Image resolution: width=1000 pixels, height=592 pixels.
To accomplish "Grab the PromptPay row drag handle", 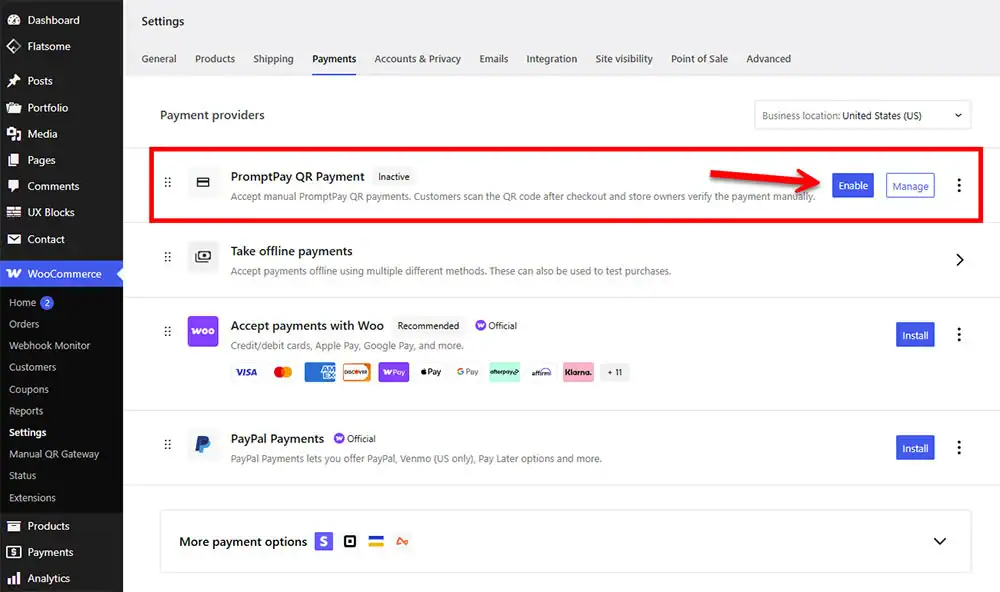I will coord(168,182).
